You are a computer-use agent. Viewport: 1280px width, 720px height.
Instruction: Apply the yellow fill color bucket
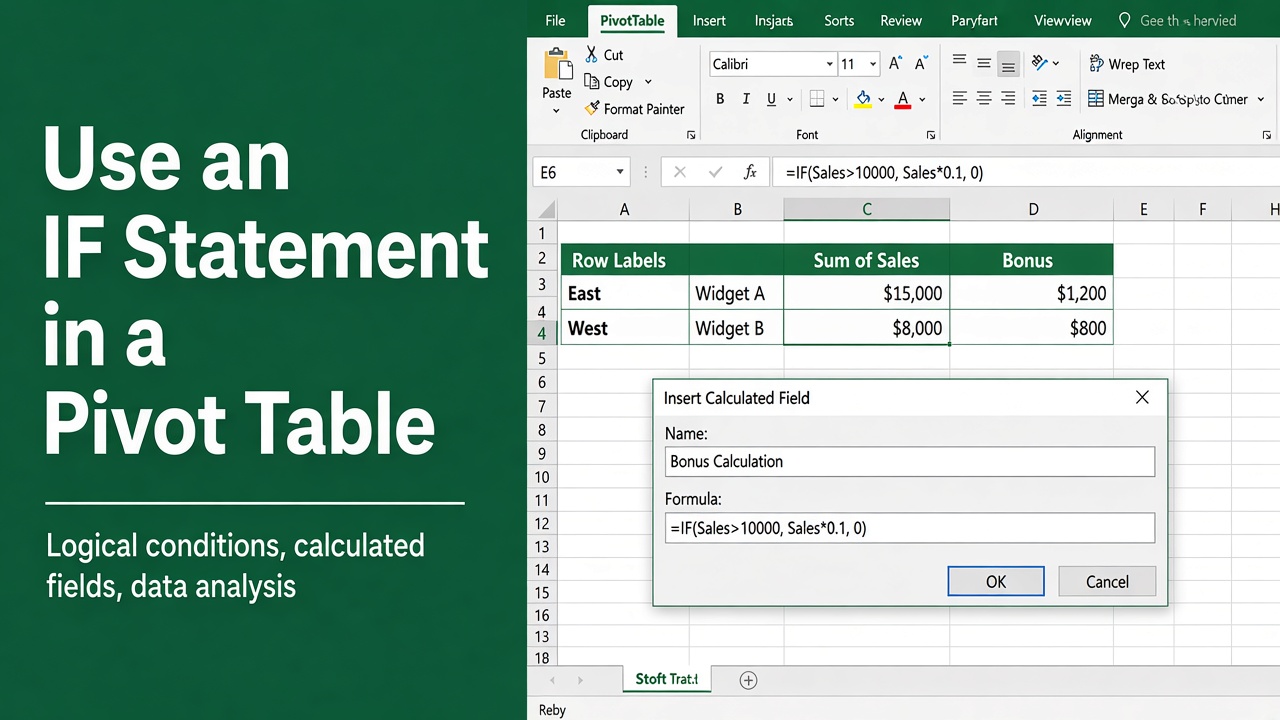coord(863,99)
